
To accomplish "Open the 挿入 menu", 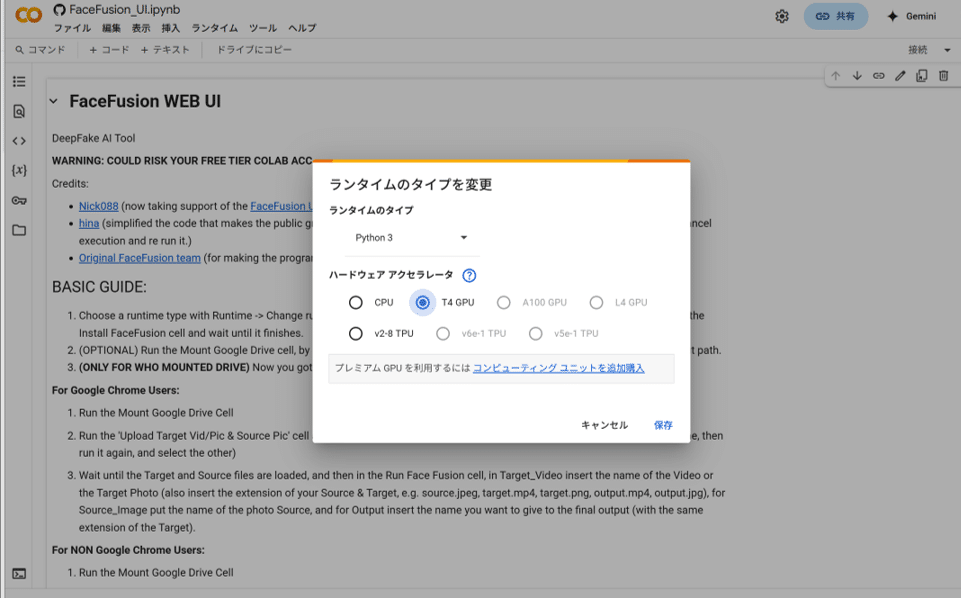I will pos(170,28).
